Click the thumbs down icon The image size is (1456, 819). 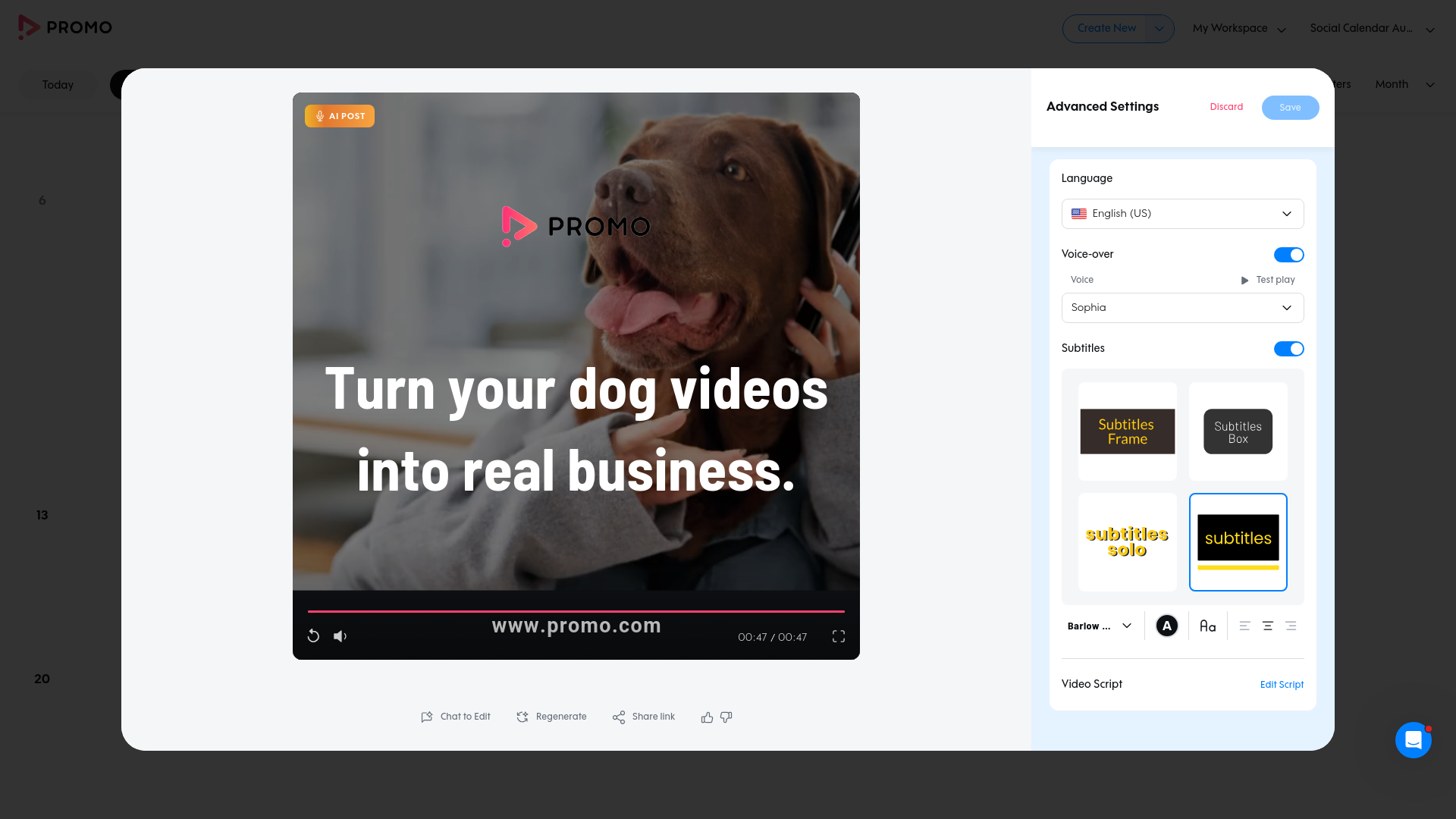pos(726,717)
